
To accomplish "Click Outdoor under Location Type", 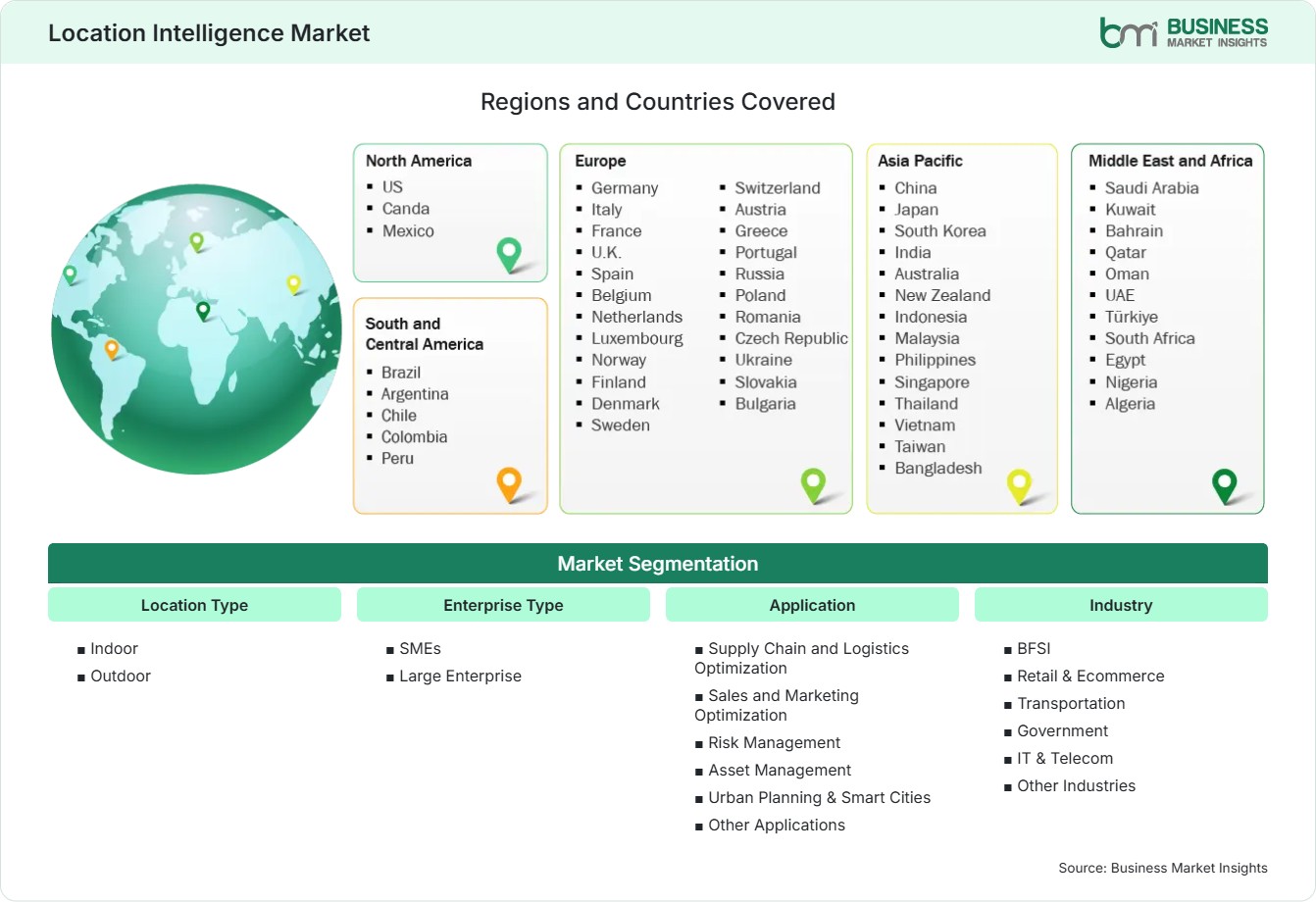I will click(x=121, y=676).
